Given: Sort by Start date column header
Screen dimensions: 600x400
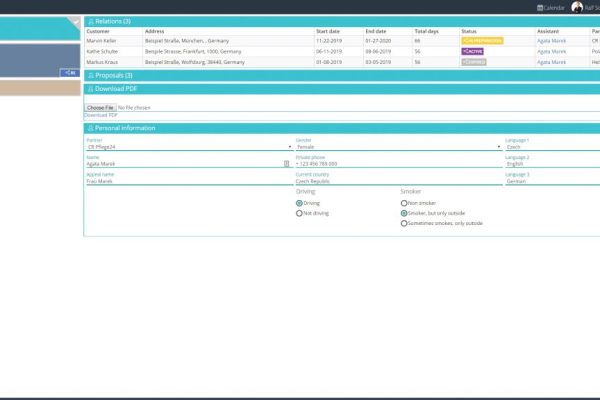Looking at the screenshot, I should coord(328,31).
